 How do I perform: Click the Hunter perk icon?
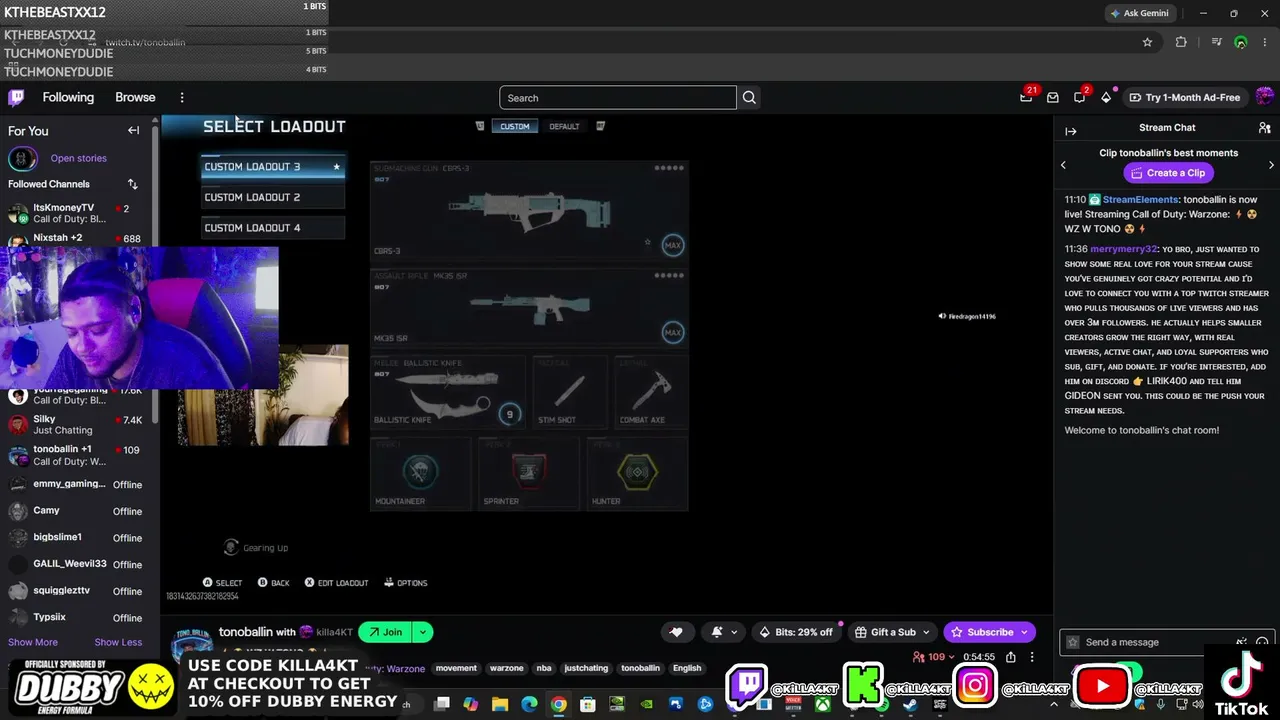[637, 471]
